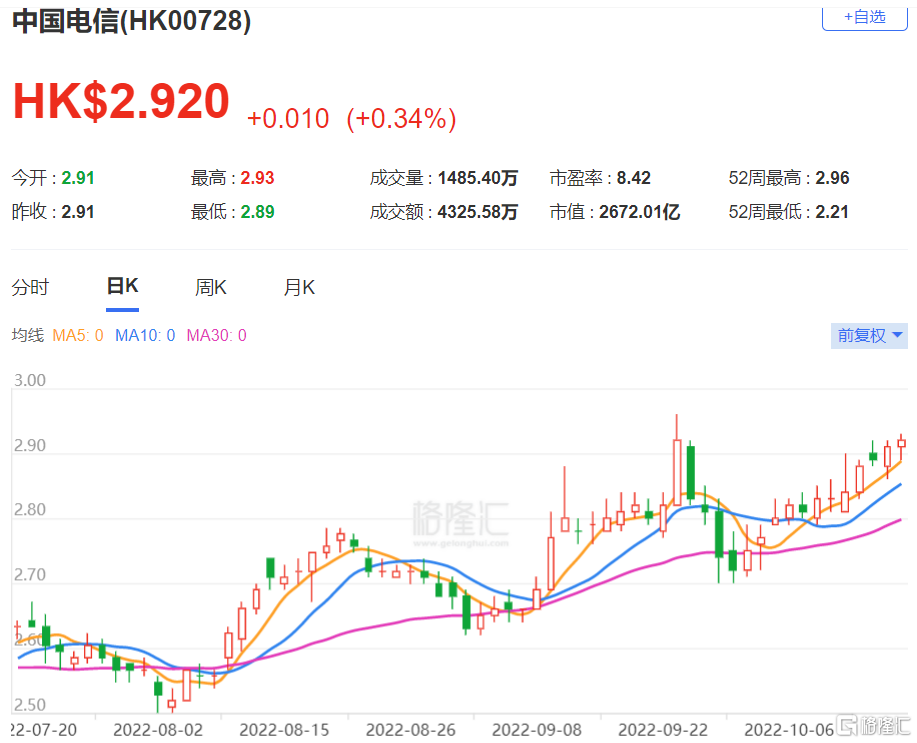Click the MA30 moving average label

tap(216, 335)
